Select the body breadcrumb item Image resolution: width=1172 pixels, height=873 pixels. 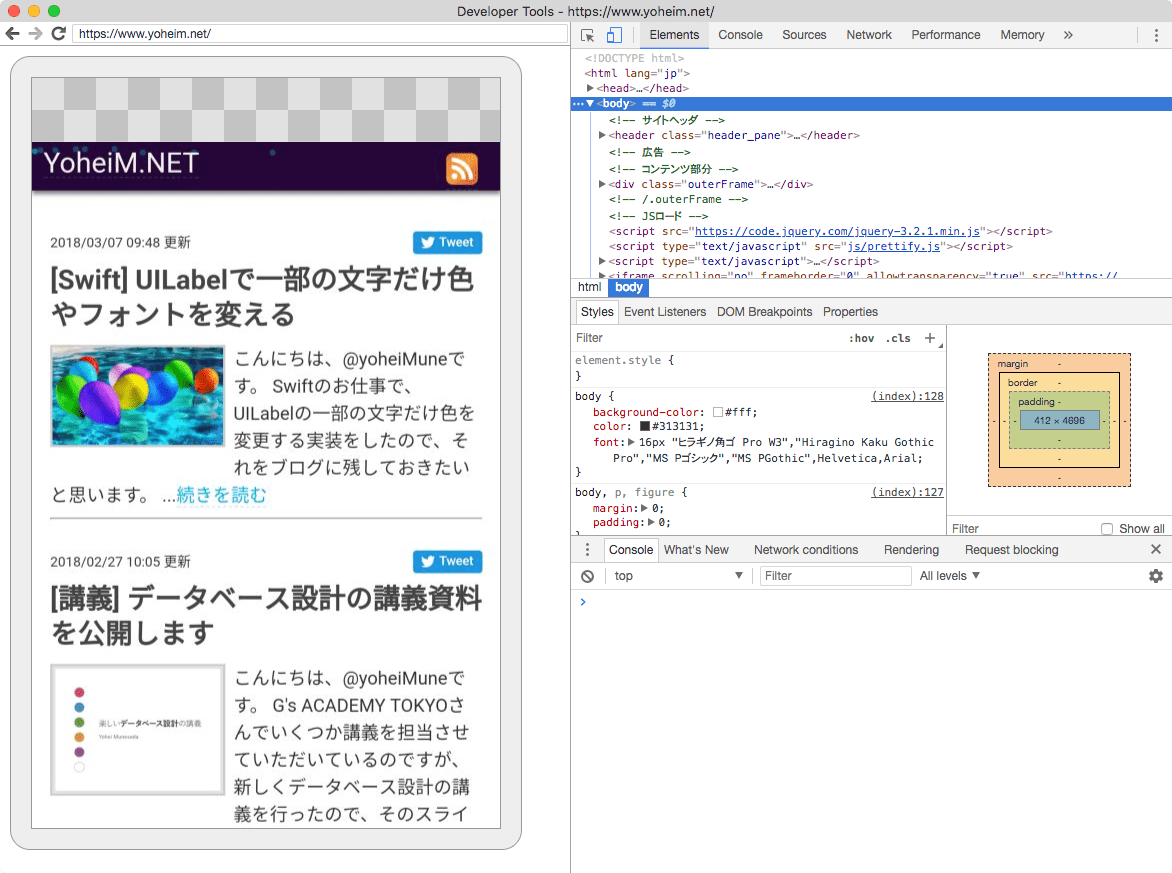click(629, 287)
